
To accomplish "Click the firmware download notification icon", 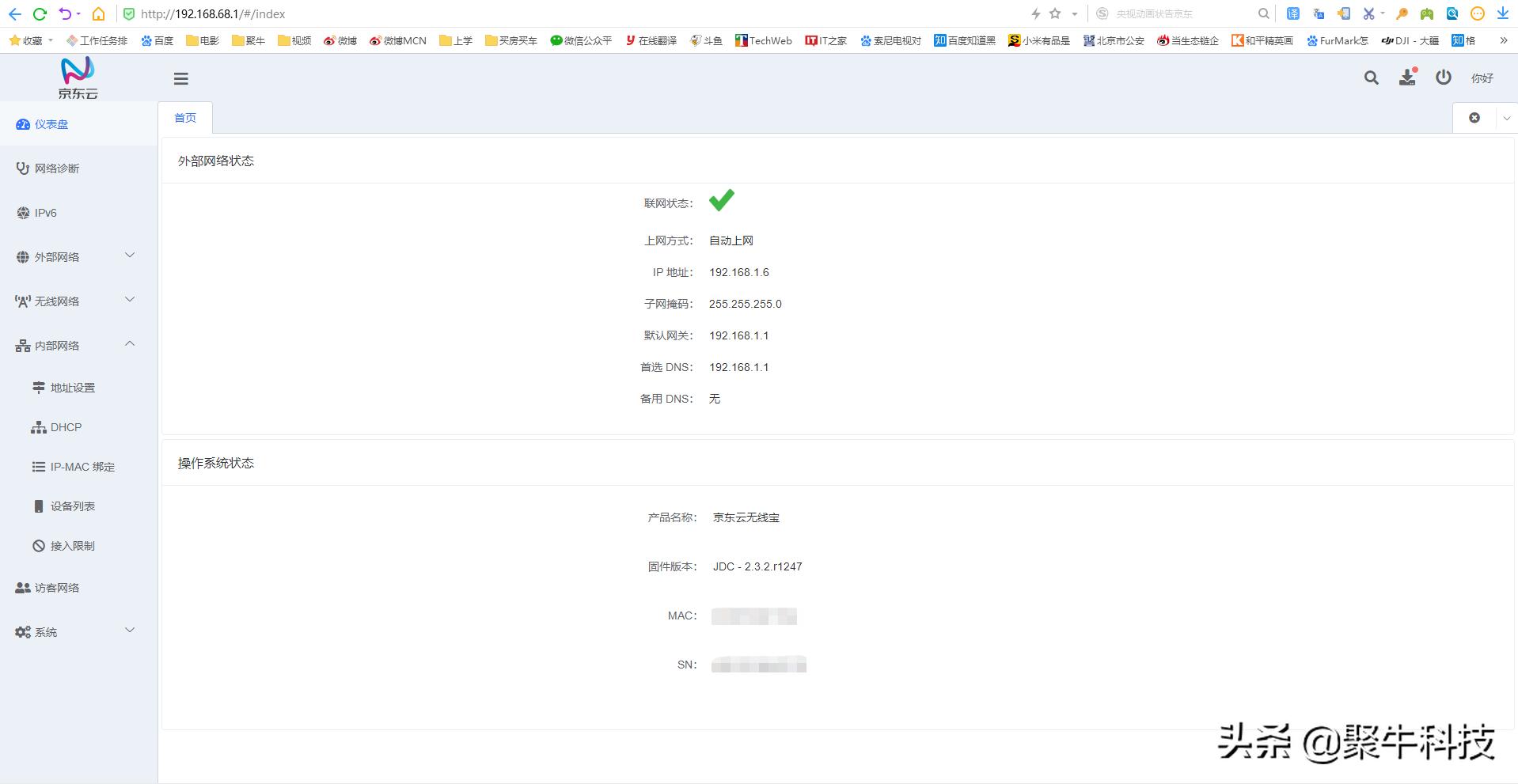I will pos(1408,77).
